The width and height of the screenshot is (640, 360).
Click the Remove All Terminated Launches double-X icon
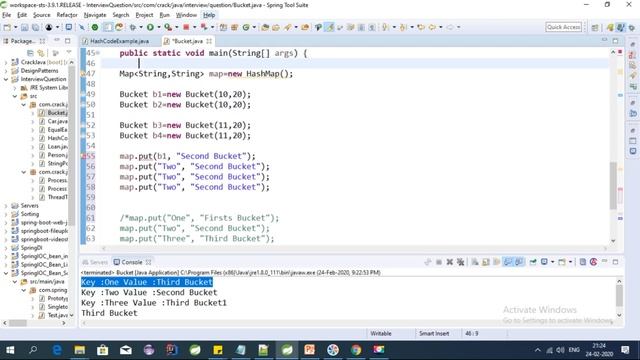point(460,262)
